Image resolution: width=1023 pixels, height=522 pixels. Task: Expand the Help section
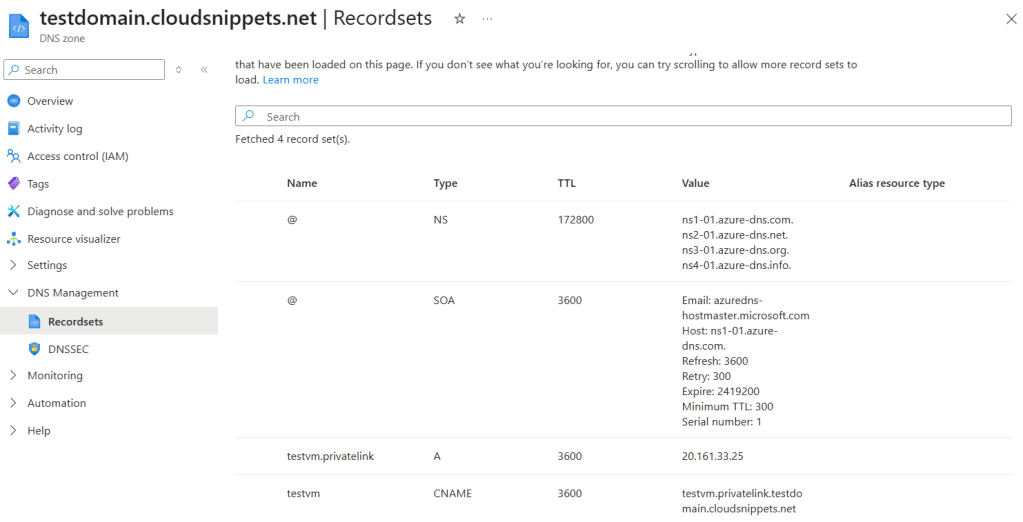coord(13,431)
